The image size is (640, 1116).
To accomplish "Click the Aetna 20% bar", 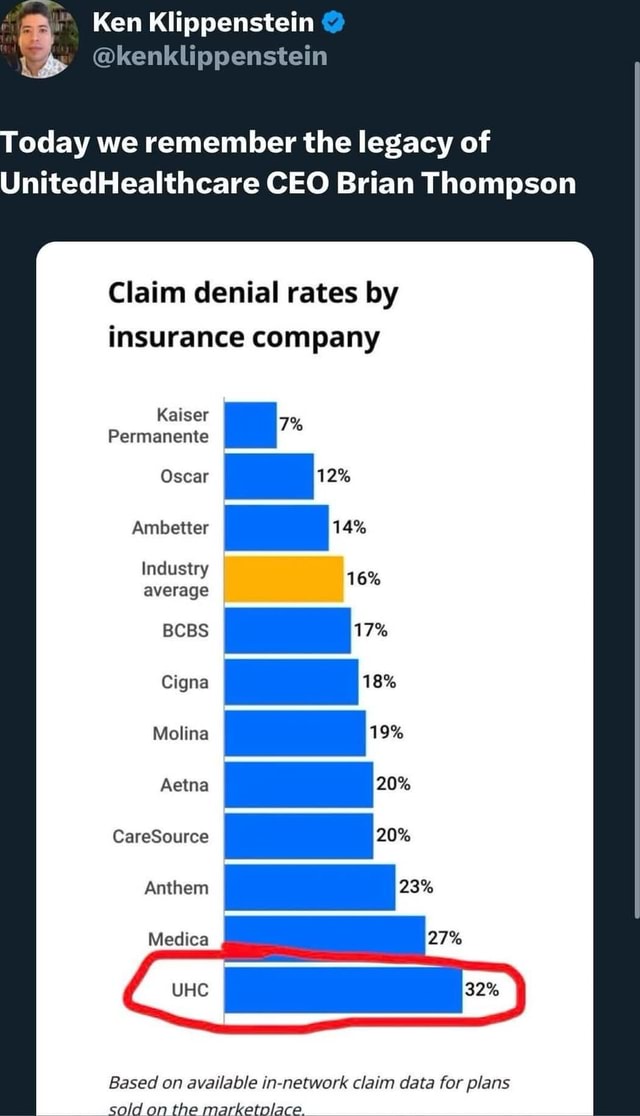I will tap(299, 784).
